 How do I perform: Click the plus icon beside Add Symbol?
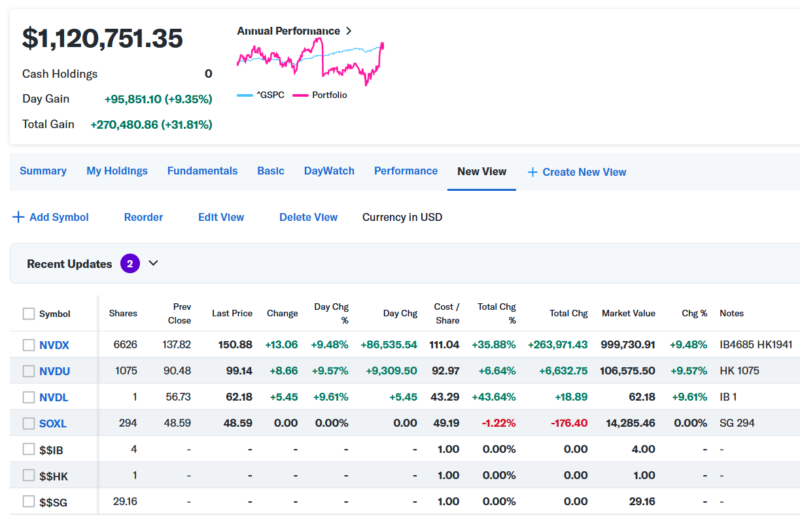18,217
